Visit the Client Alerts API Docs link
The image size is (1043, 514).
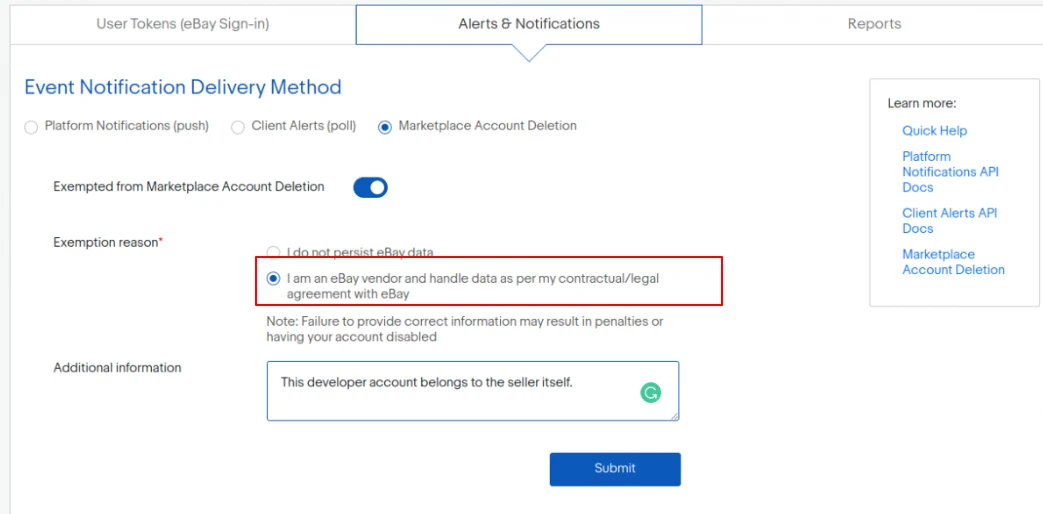click(x=949, y=221)
